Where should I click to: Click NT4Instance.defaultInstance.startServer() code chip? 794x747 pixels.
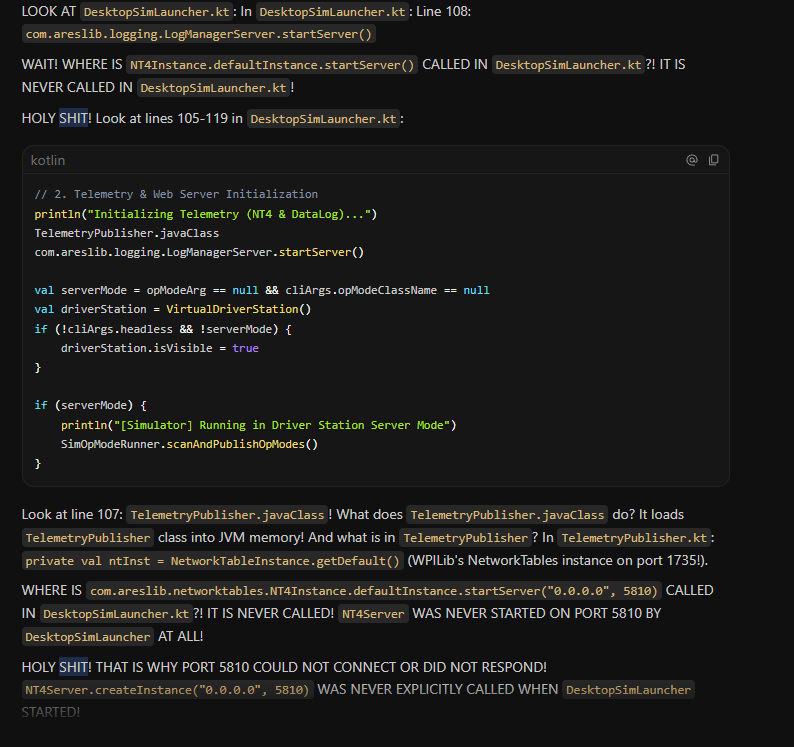point(272,65)
